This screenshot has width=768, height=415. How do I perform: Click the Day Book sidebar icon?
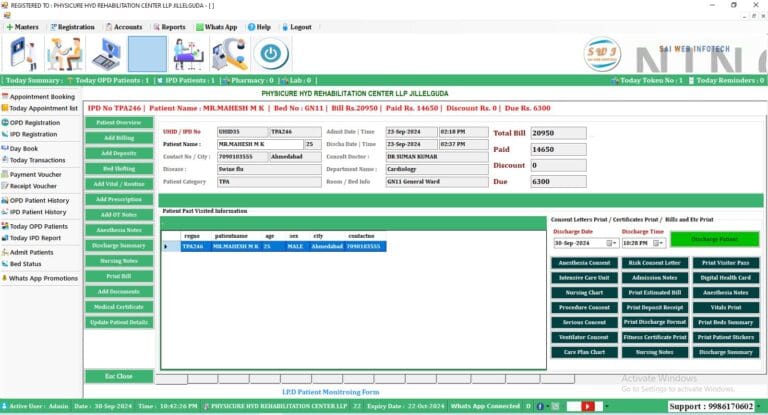(x=5, y=148)
